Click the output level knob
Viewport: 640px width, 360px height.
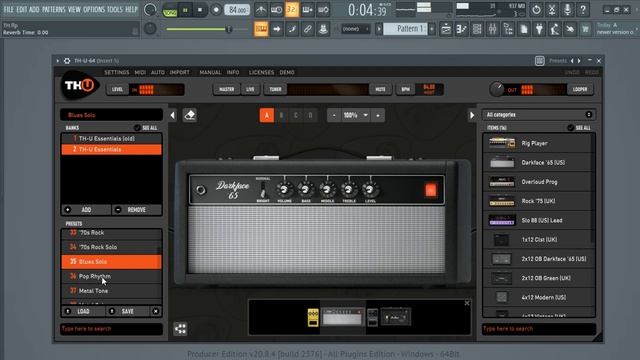coord(497,89)
